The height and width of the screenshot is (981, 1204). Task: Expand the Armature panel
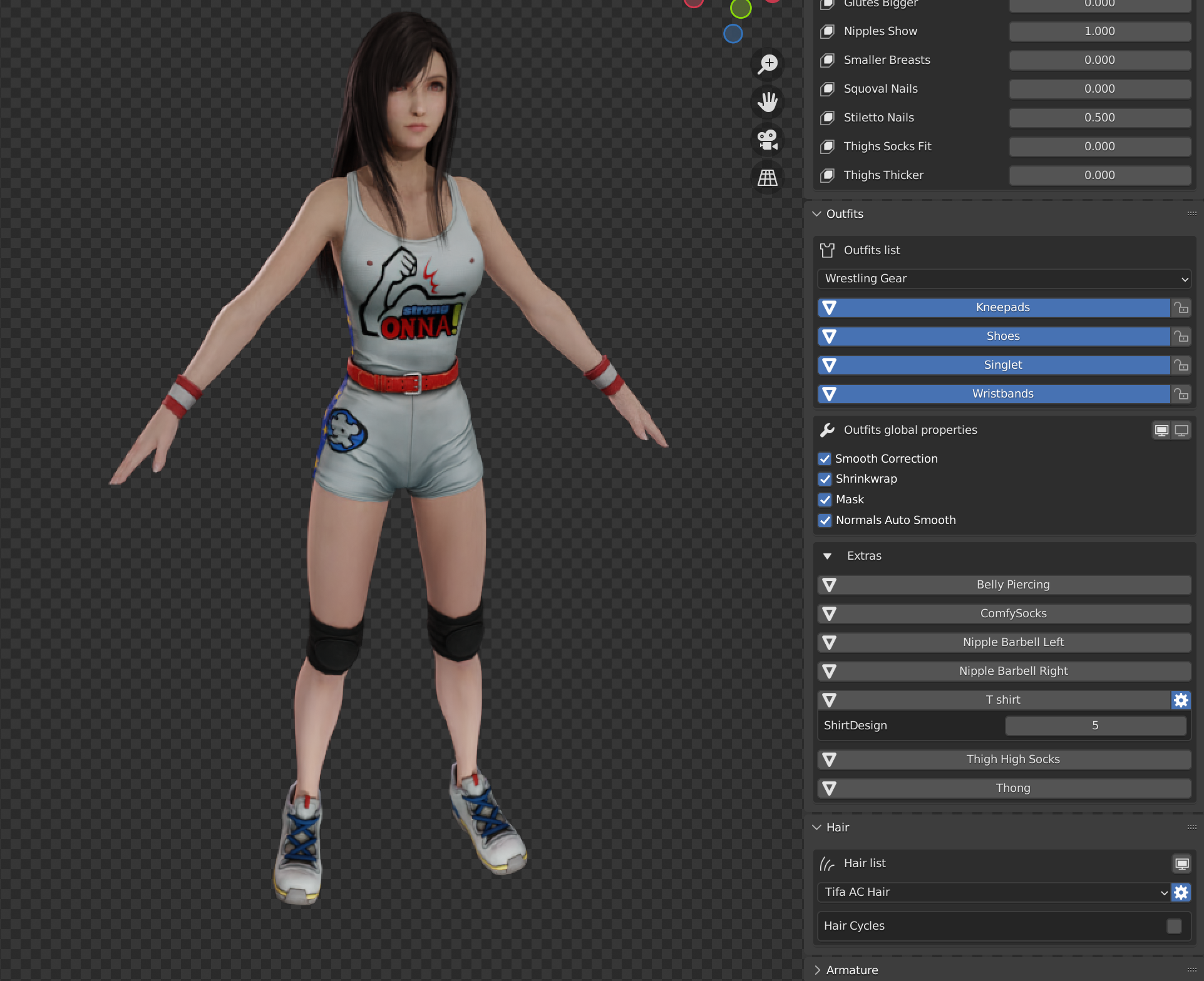[816, 970]
